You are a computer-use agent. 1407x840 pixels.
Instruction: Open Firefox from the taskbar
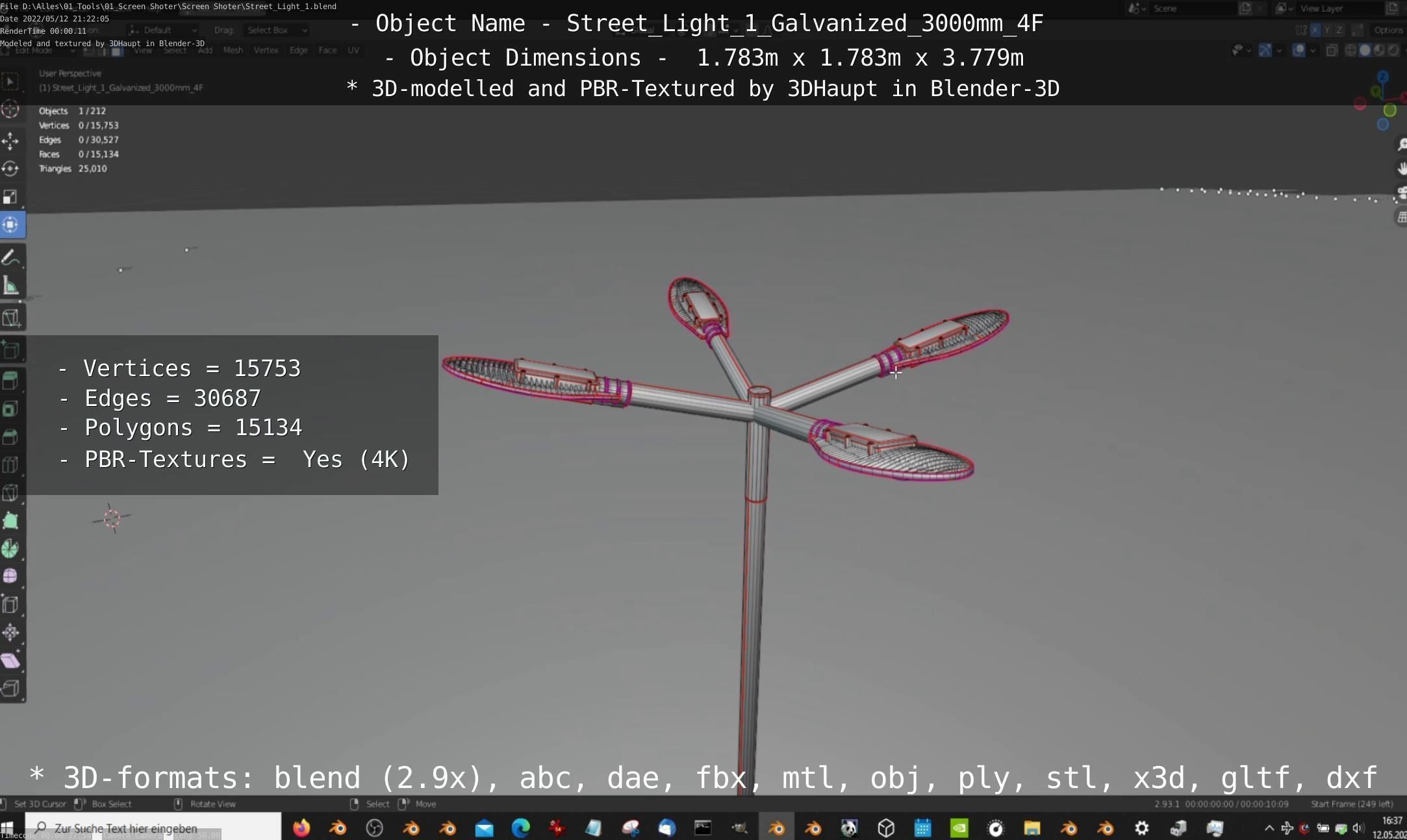[x=301, y=828]
